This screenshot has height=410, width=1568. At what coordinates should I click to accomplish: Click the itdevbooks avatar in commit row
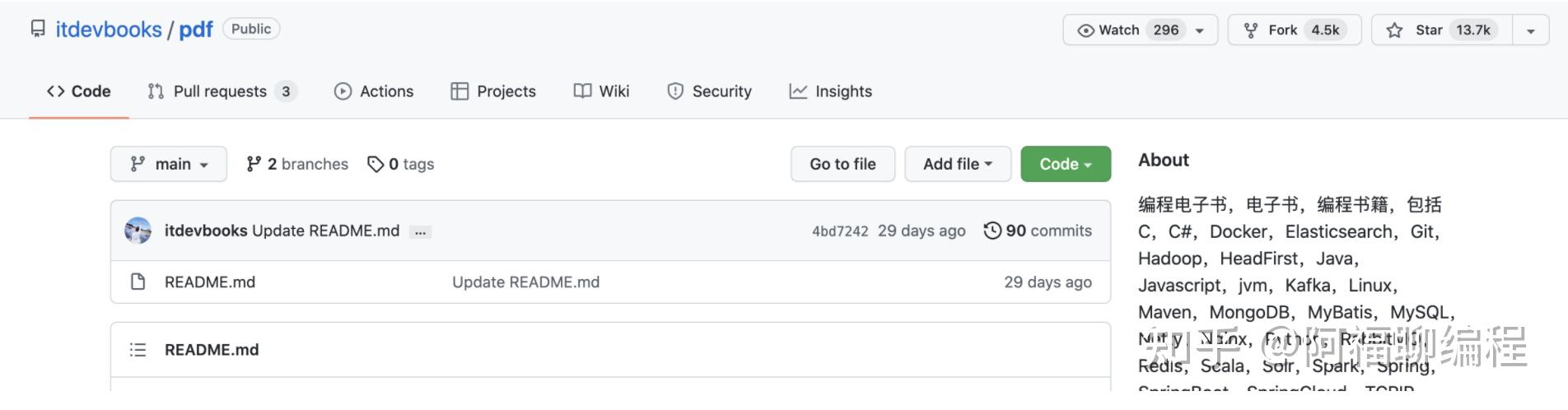click(138, 231)
